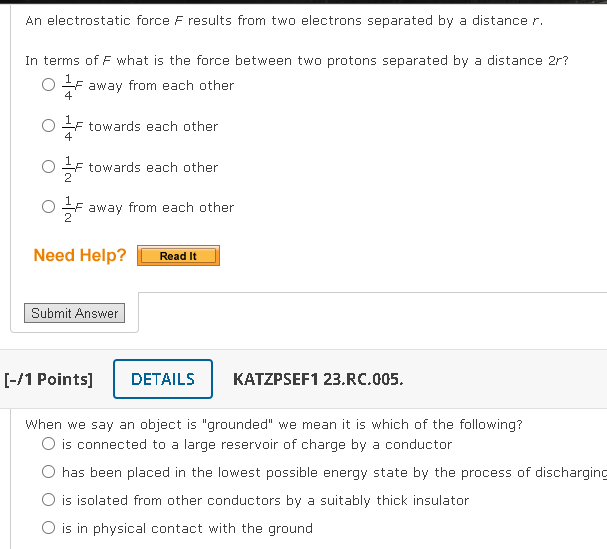The width and height of the screenshot is (607, 549).
Task: Click the 'grounded' question prompt text
Action: coord(273,424)
